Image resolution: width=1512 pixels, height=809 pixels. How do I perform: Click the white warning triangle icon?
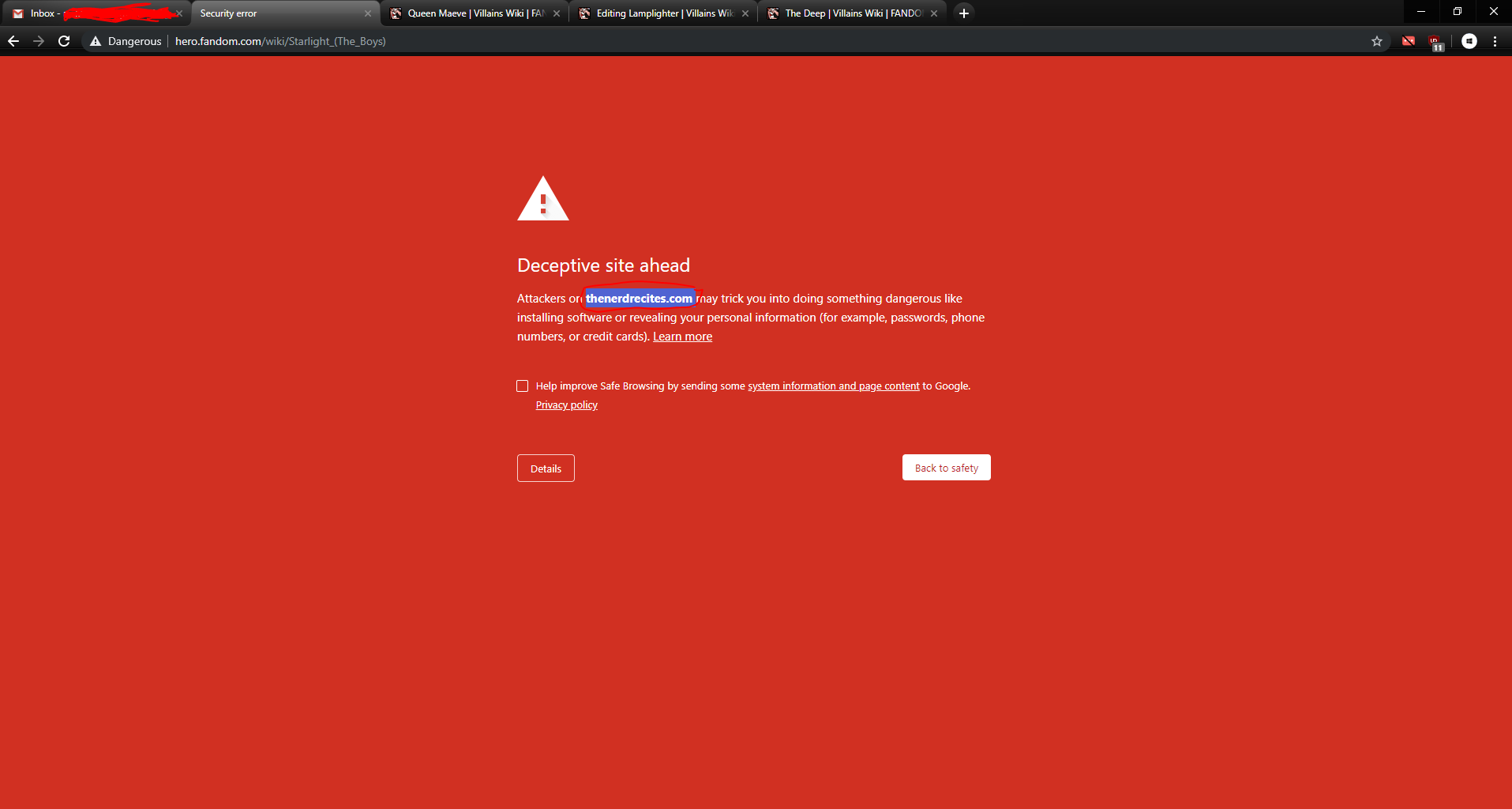click(x=543, y=198)
